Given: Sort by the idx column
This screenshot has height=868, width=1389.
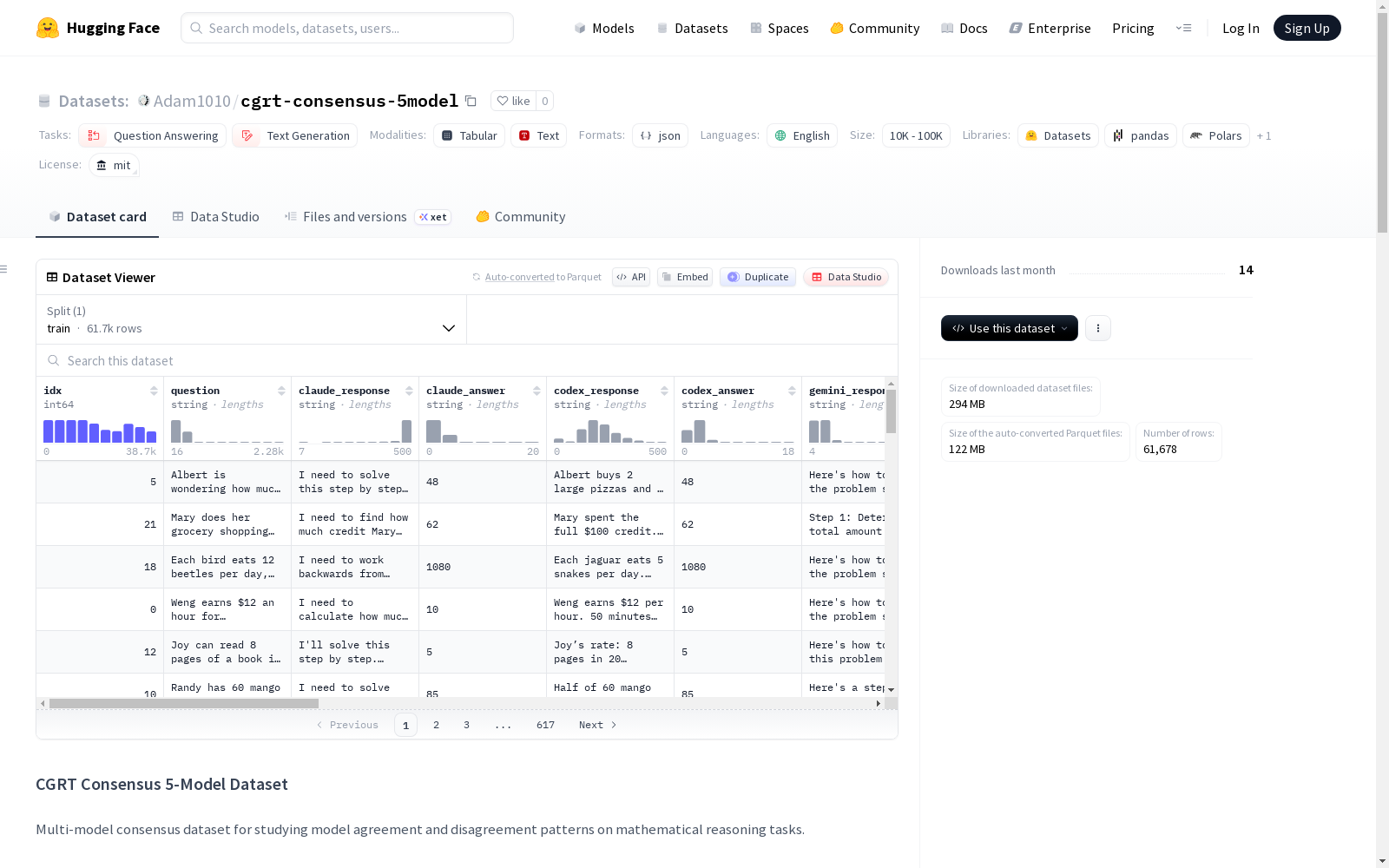Looking at the screenshot, I should pos(154,391).
